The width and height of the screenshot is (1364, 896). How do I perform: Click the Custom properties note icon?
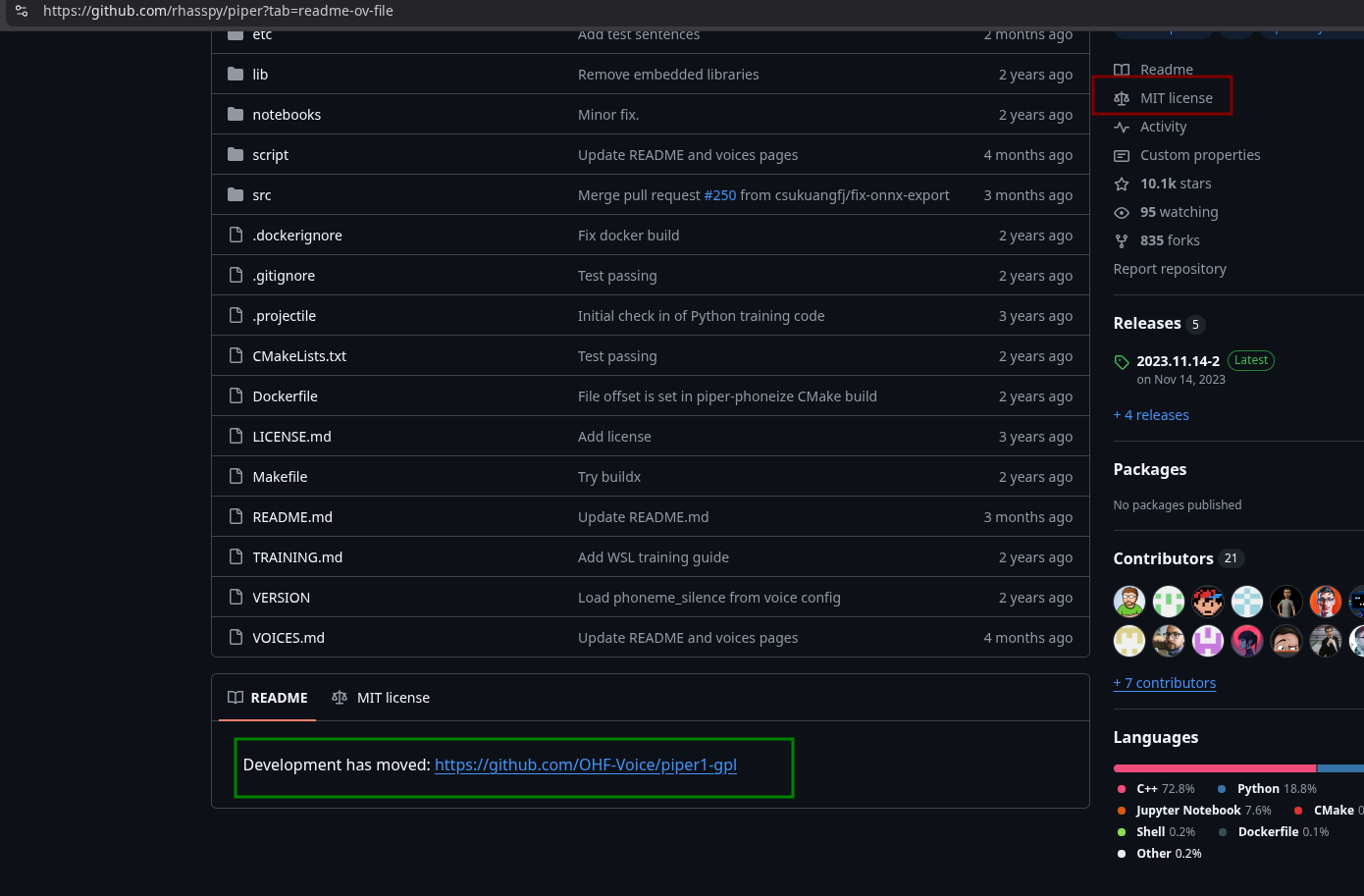1122,155
